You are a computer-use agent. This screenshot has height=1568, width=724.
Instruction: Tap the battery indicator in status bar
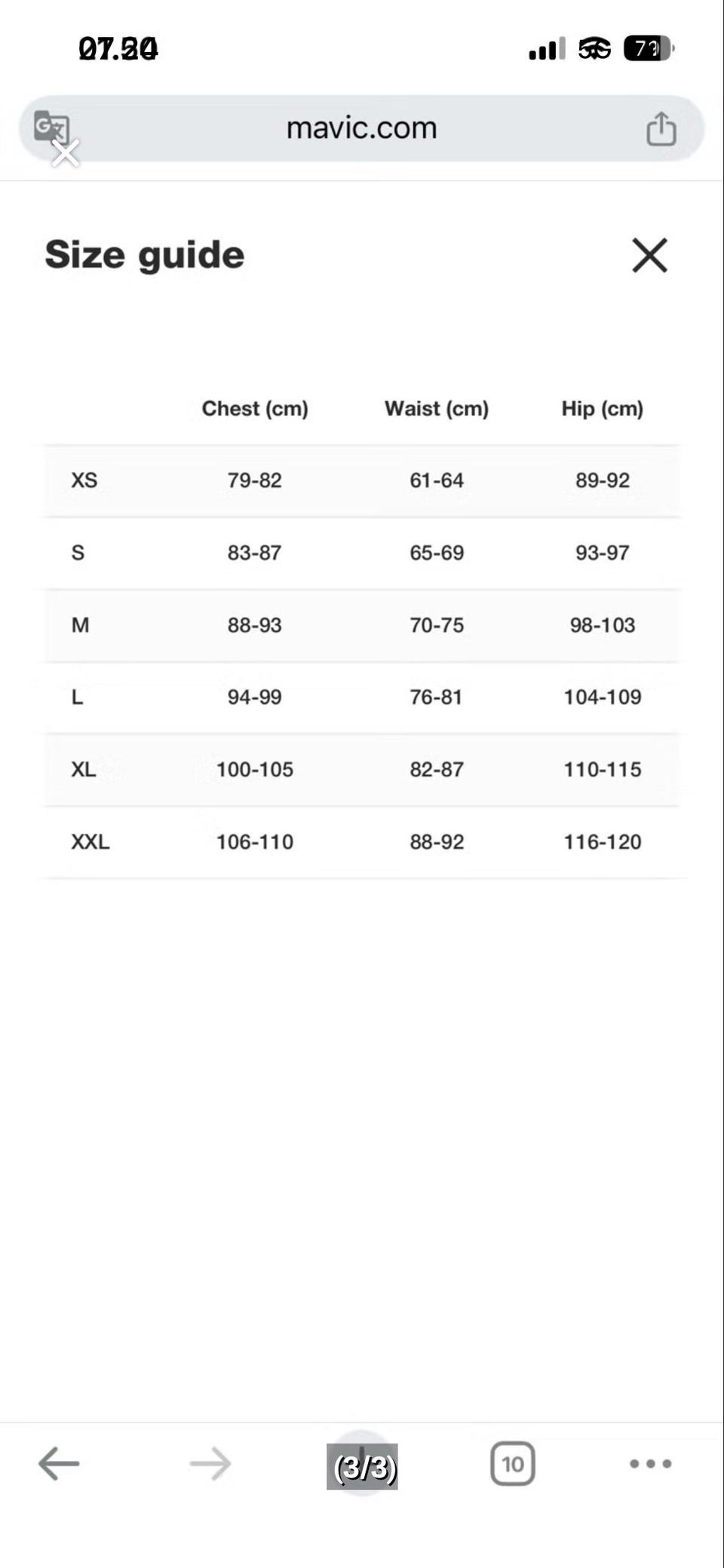point(649,49)
